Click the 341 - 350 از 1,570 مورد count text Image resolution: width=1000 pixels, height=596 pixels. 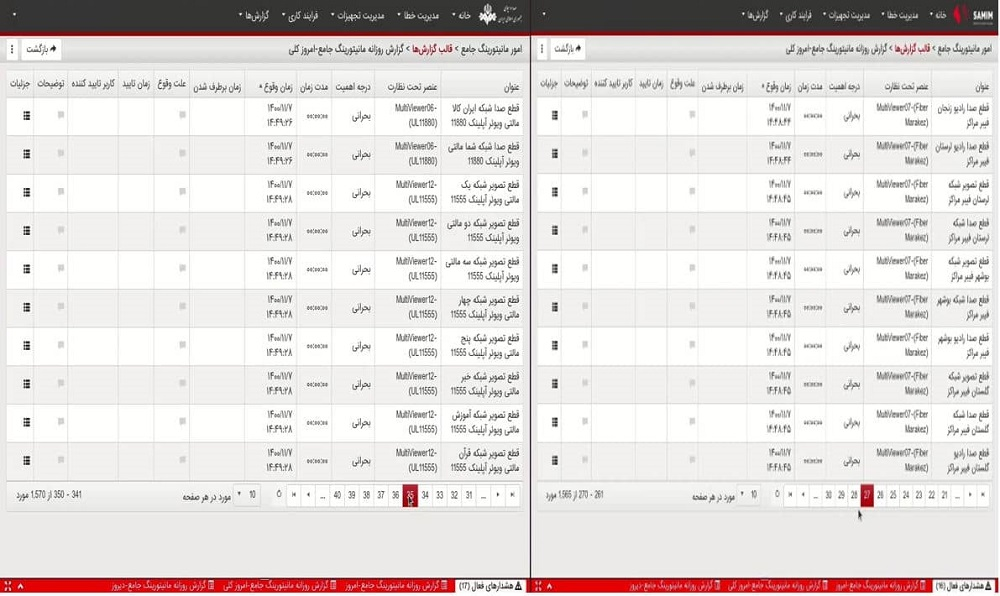(49, 495)
